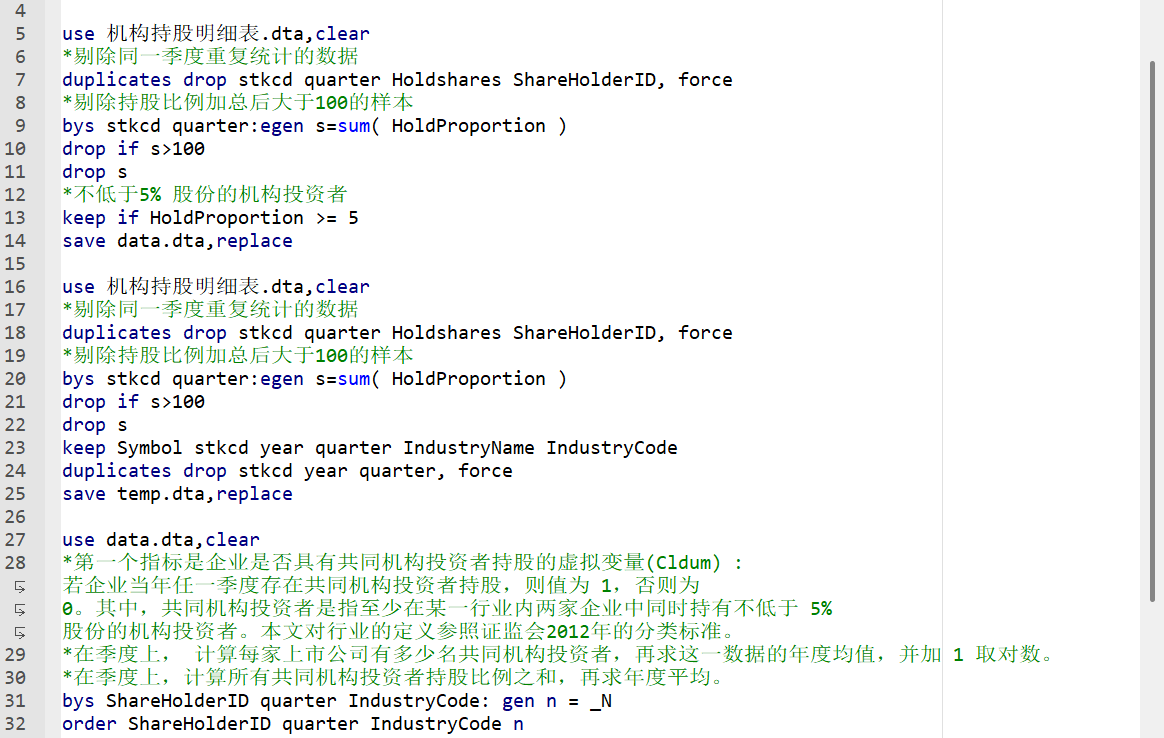The image size is (1164, 738).
Task: Click the empty line 26 in the editor
Action: (400, 517)
